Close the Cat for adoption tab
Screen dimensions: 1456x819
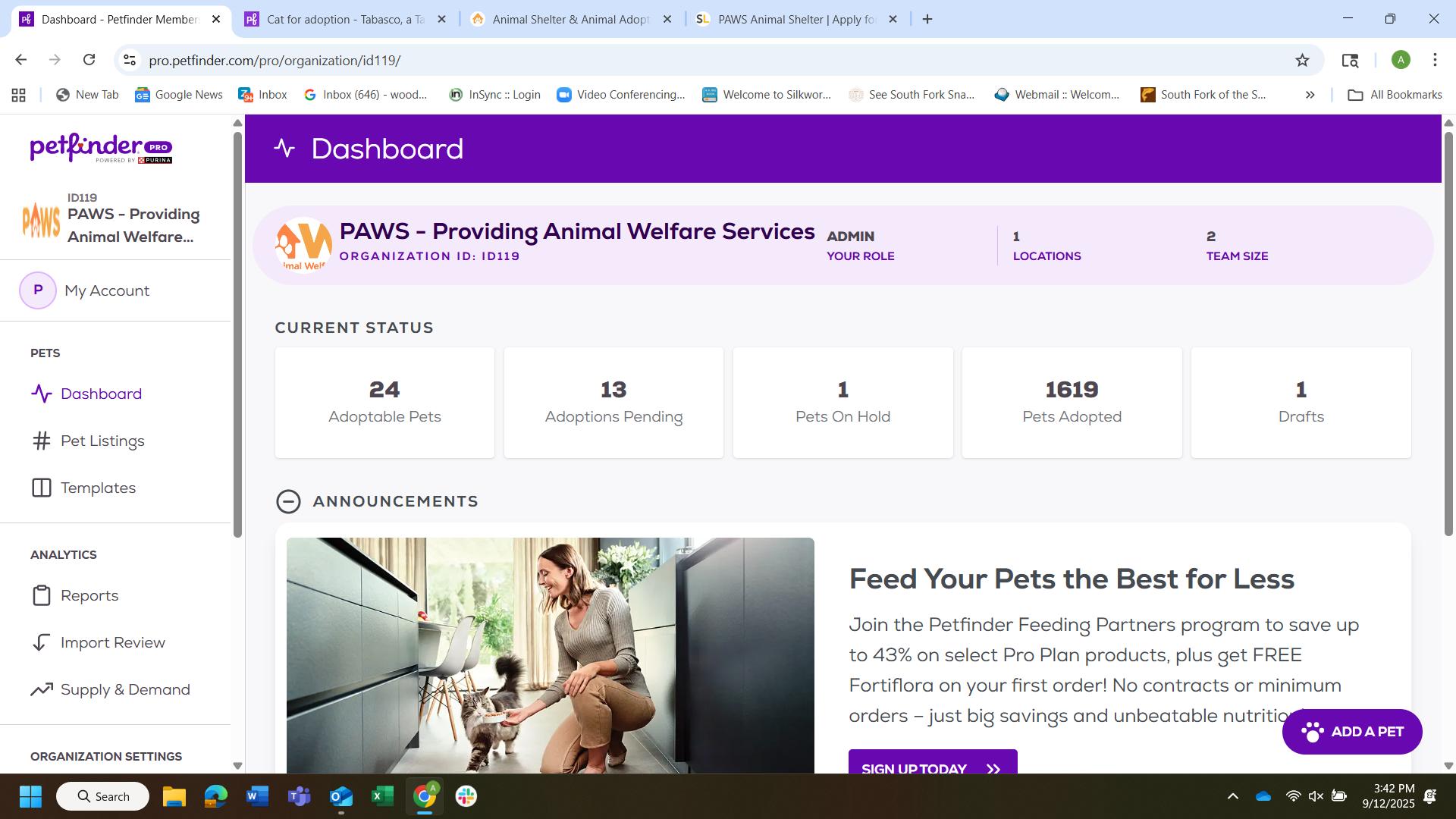coord(441,19)
